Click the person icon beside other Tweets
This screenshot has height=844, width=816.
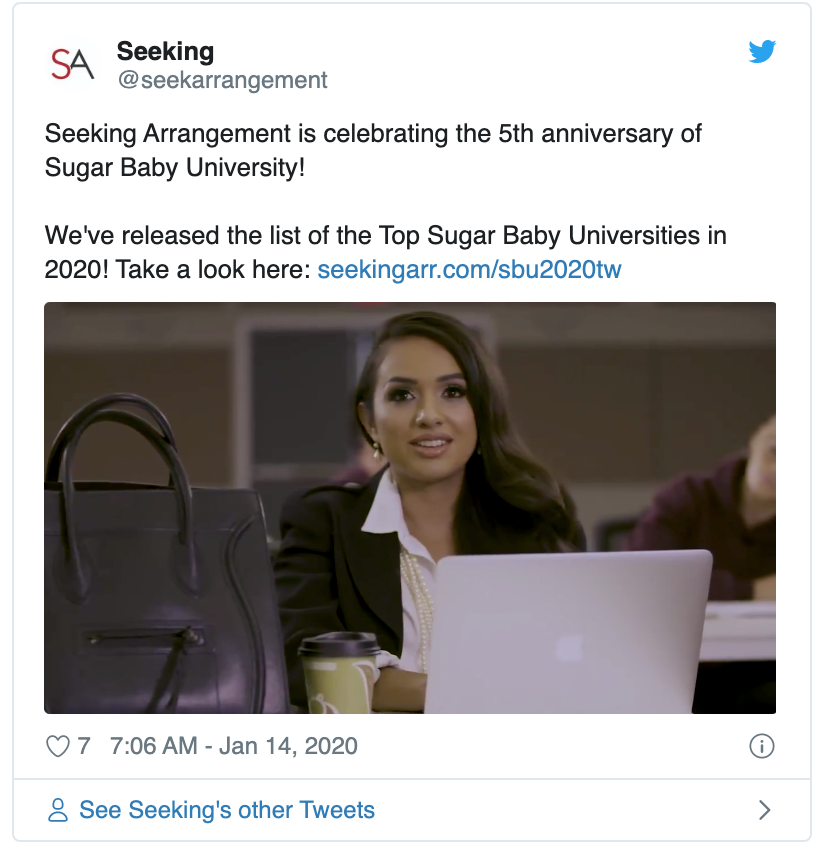[x=58, y=810]
